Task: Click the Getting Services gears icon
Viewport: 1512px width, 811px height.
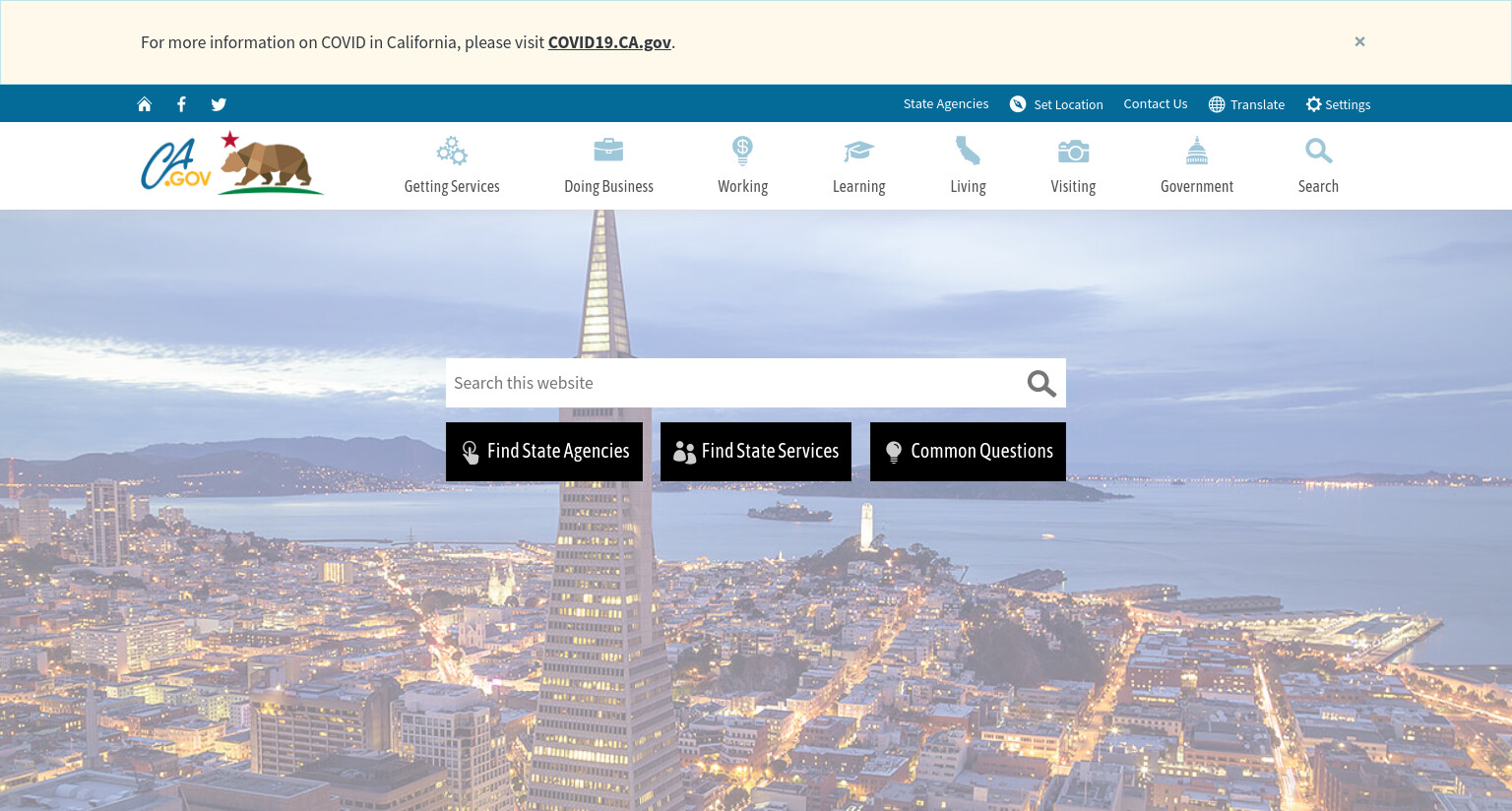Action: tap(452, 151)
